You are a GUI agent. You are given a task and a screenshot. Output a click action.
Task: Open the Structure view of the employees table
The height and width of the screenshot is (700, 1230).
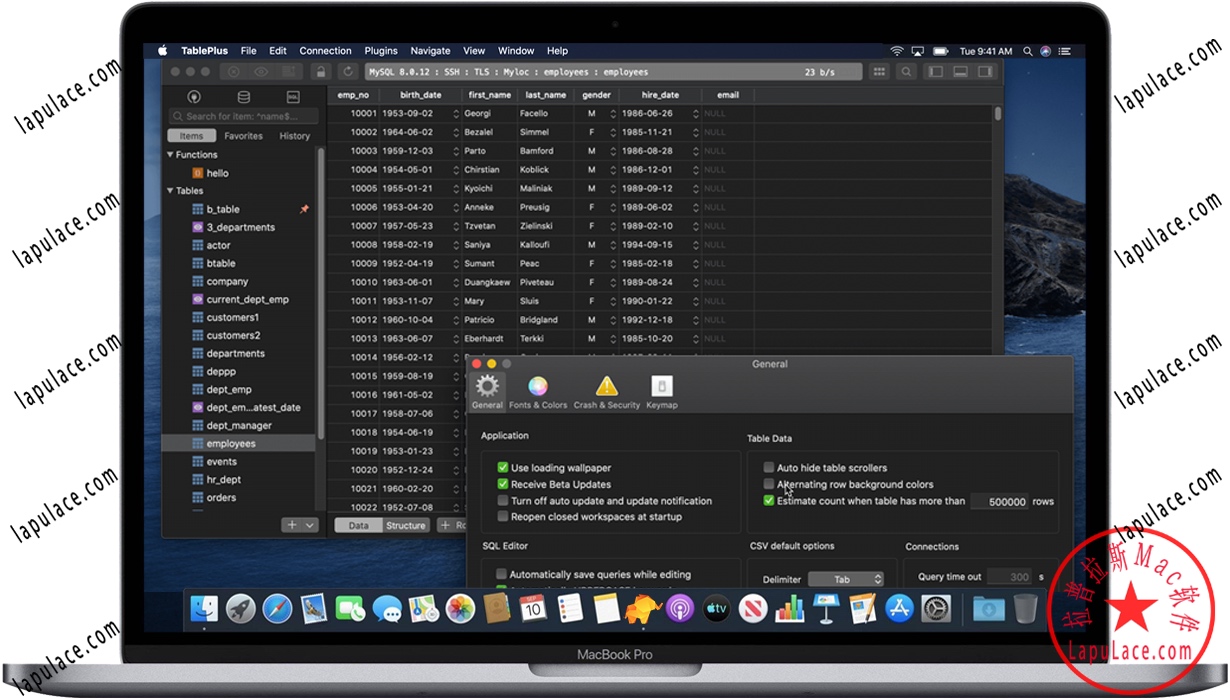[x=408, y=523]
